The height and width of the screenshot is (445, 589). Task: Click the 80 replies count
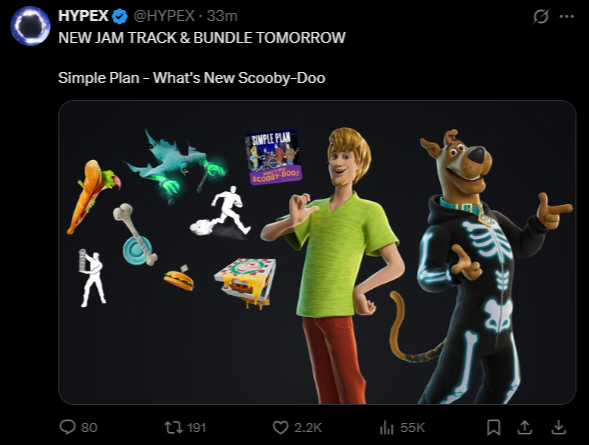[89, 427]
